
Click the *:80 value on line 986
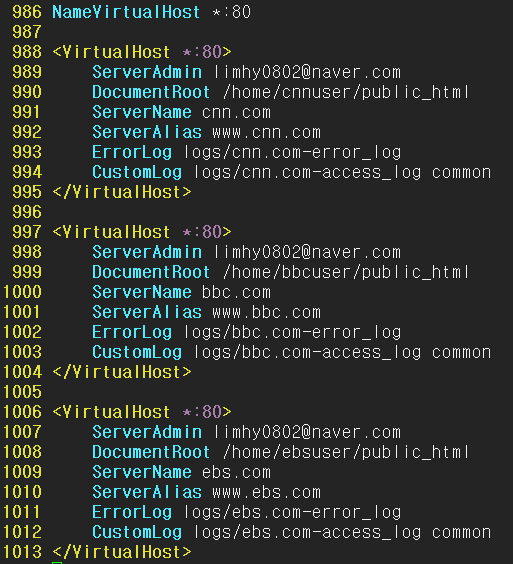[x=231, y=12]
